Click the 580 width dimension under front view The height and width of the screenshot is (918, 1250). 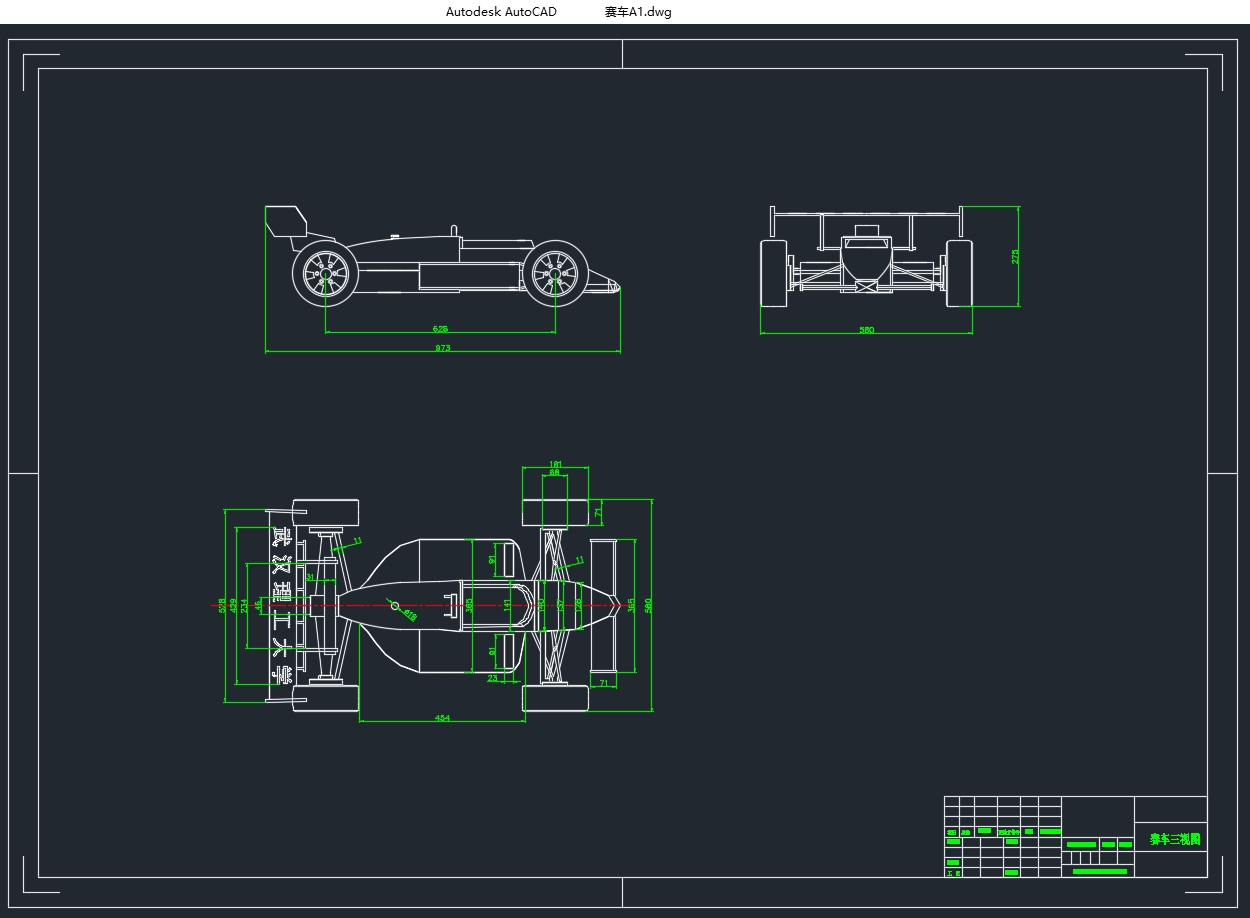[866, 329]
